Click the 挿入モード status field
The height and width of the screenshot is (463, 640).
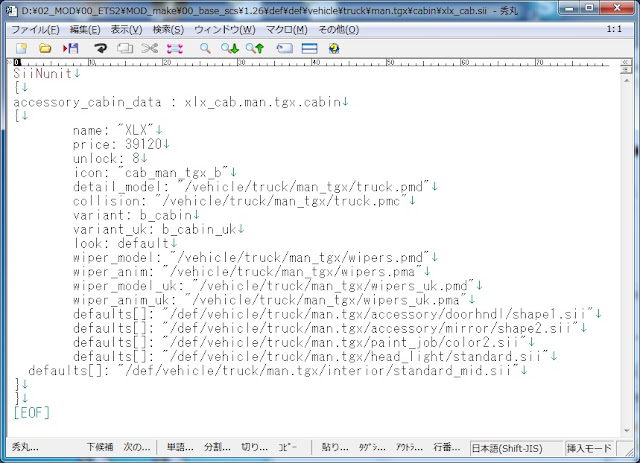(589, 448)
